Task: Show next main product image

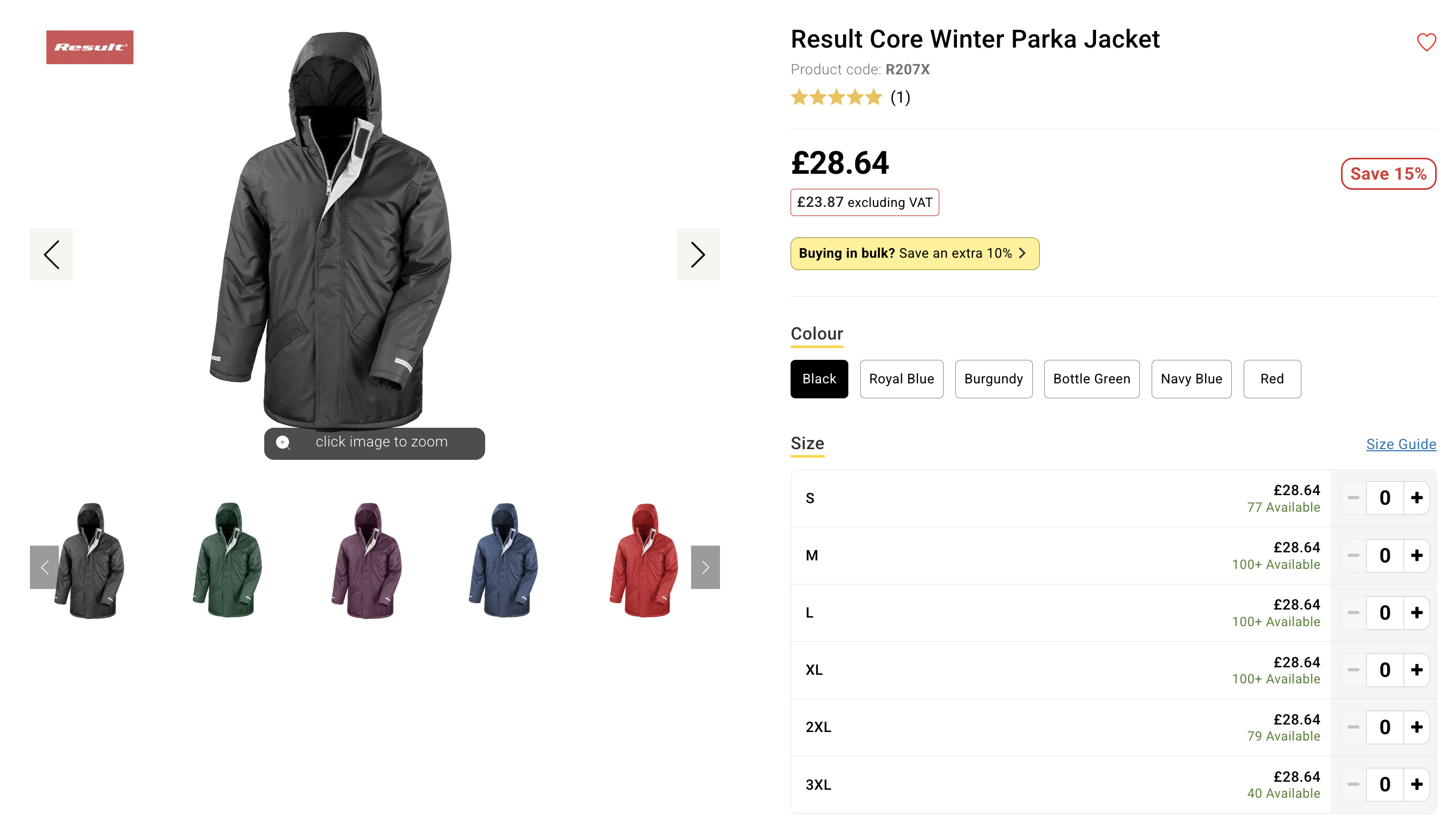Action: 698,255
